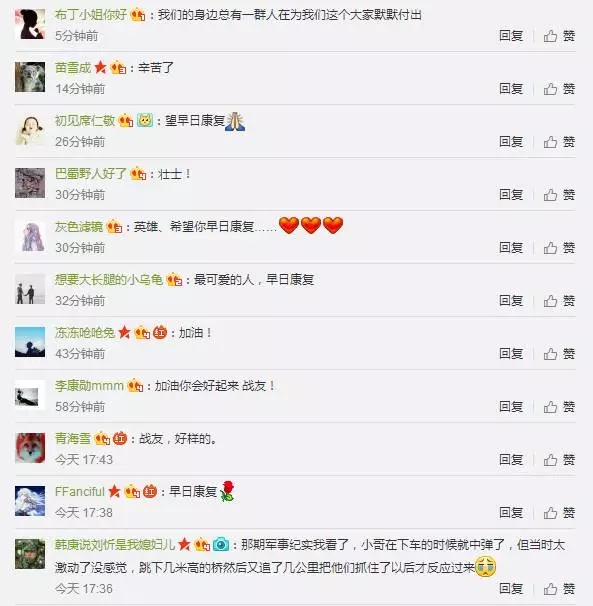Viewport: 593px width, 606px height.
Task: Like the comment by 苗雪成
Action: coord(559,89)
